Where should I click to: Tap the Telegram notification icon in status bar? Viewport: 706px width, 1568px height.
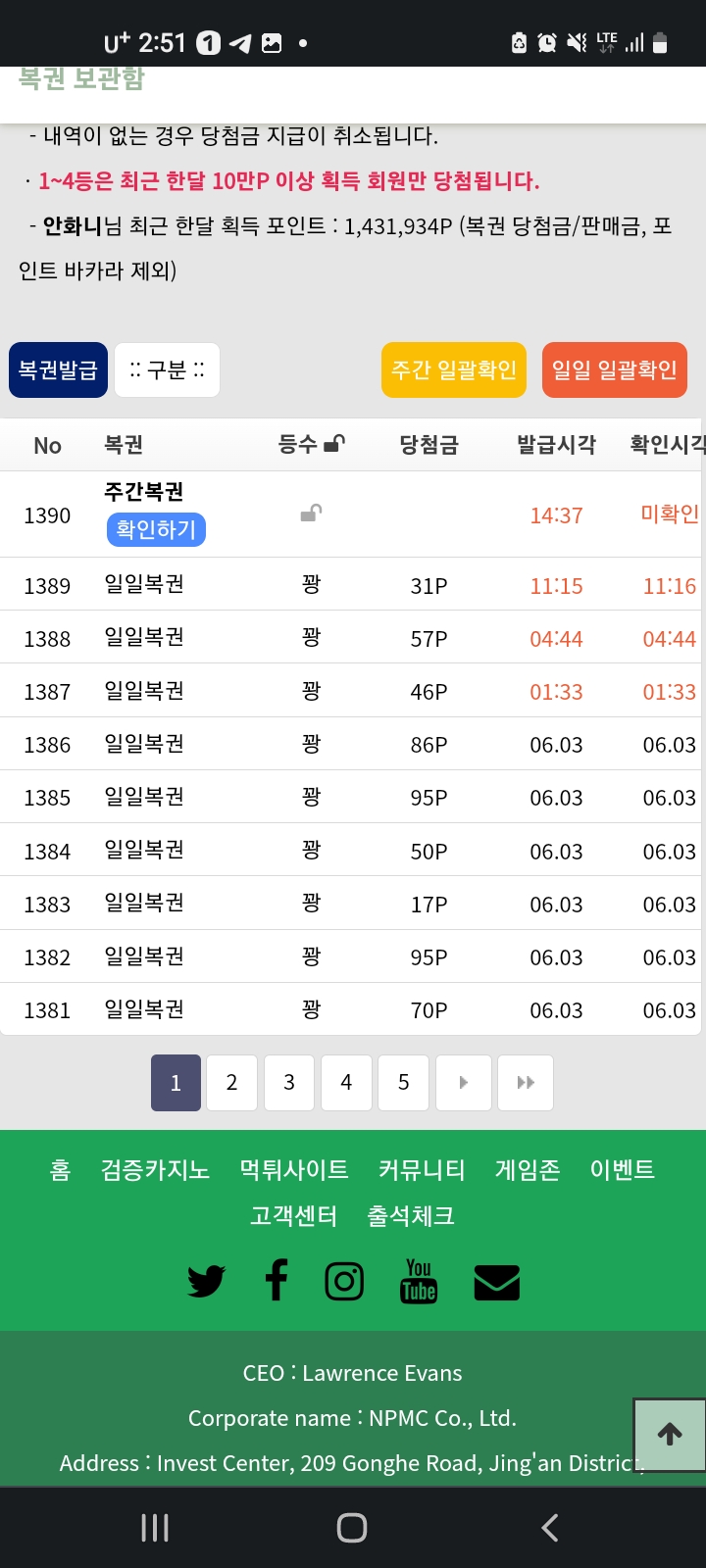pos(240,43)
